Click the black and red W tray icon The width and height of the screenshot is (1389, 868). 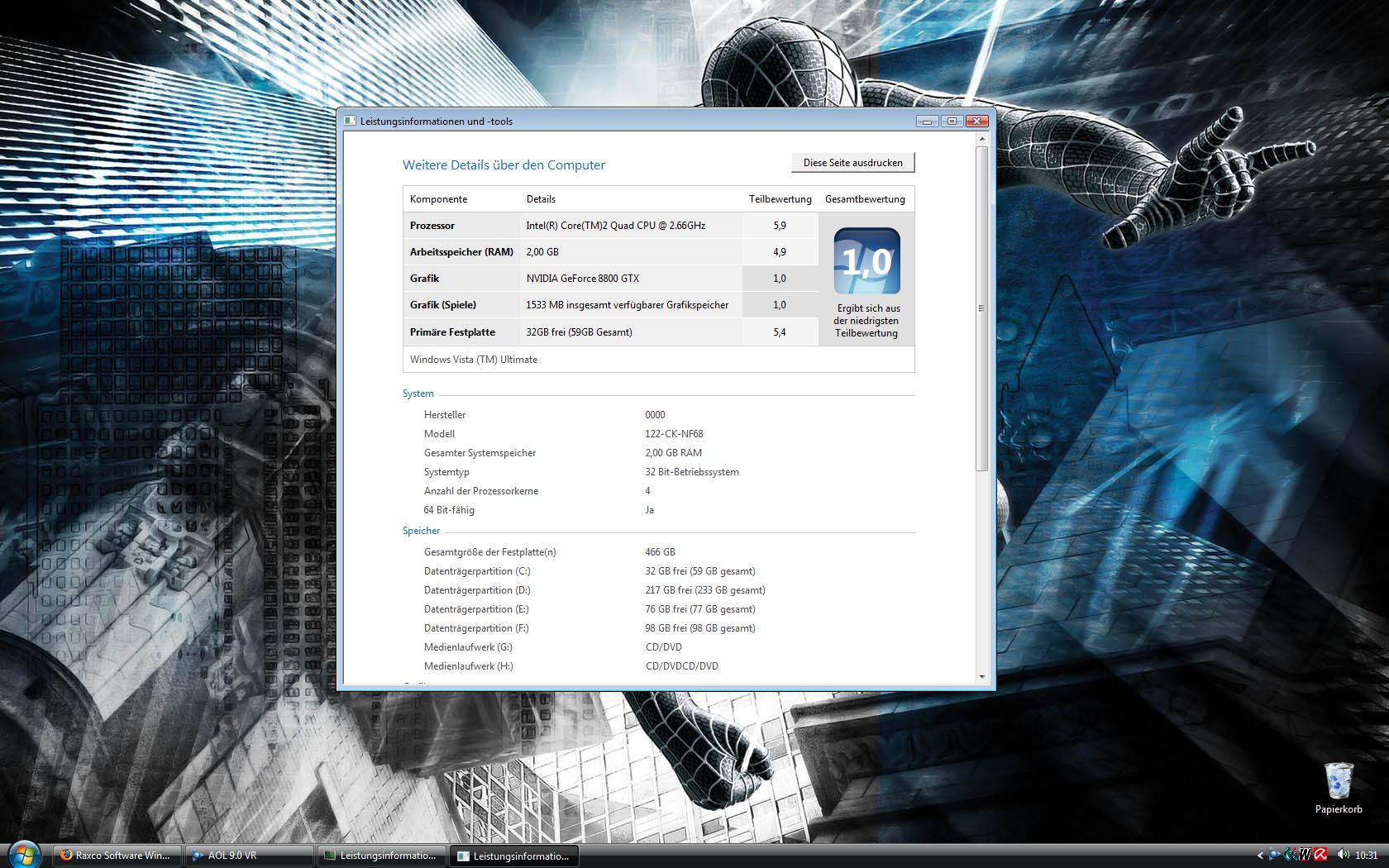1305,855
